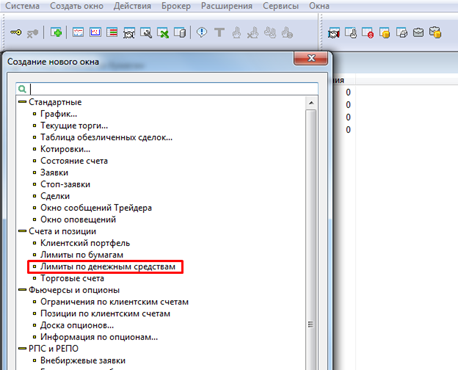Click the window copy icon with cylinder
458x370 pixels.
tap(180, 33)
